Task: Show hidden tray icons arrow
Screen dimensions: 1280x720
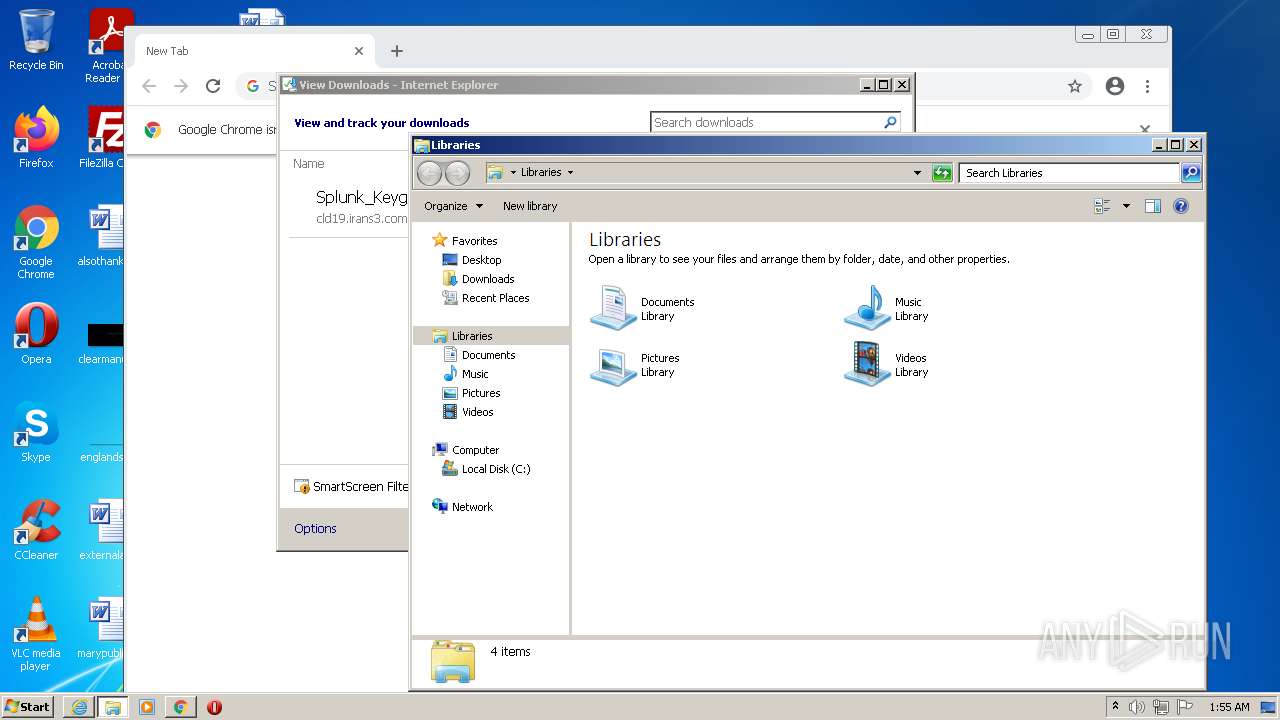Action: [x=1116, y=706]
